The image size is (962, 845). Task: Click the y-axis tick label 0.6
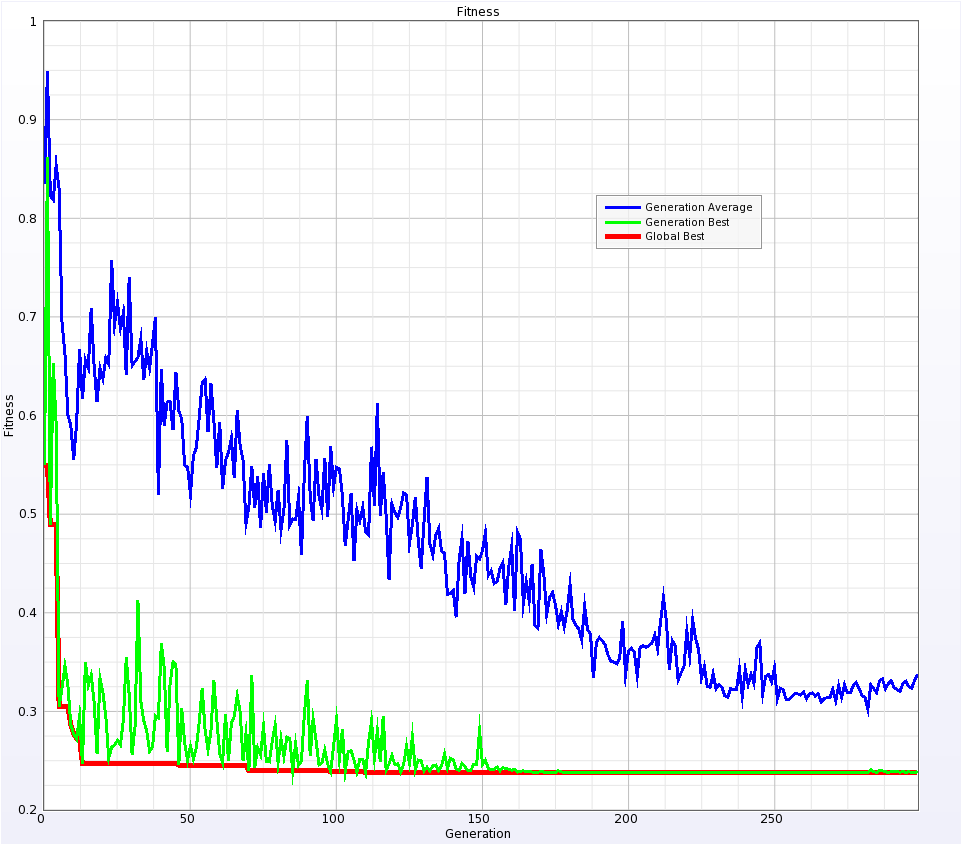(x=28, y=415)
